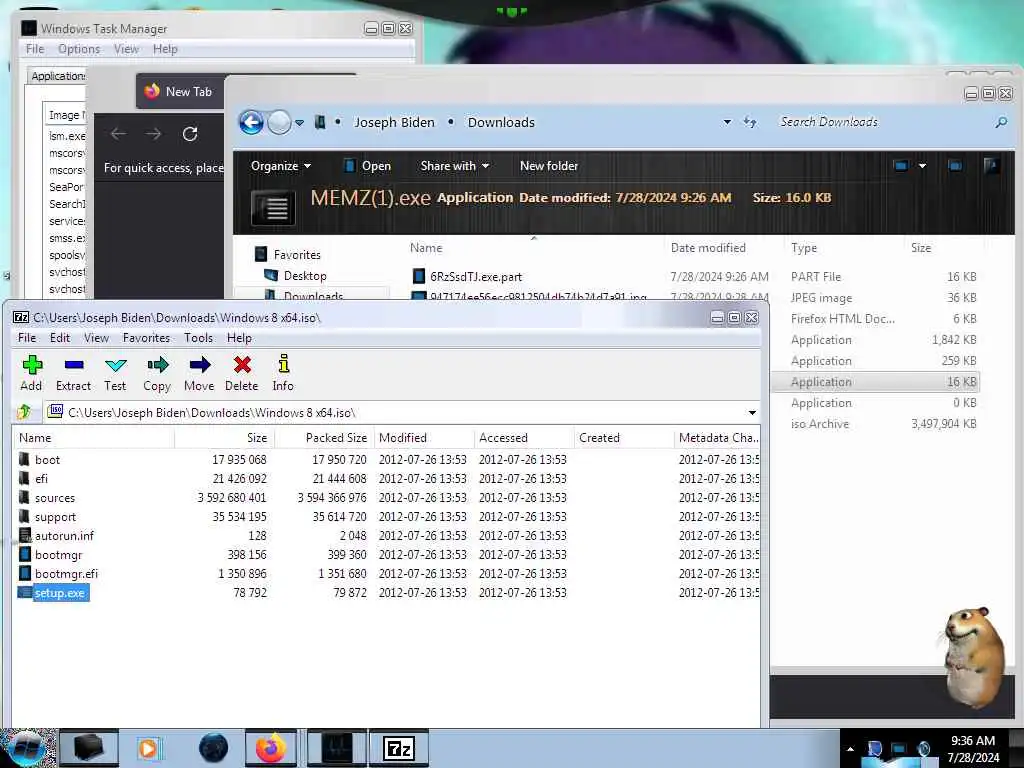Click Downloads in the breadcrumb path
The image size is (1024, 768).
tap(501, 122)
